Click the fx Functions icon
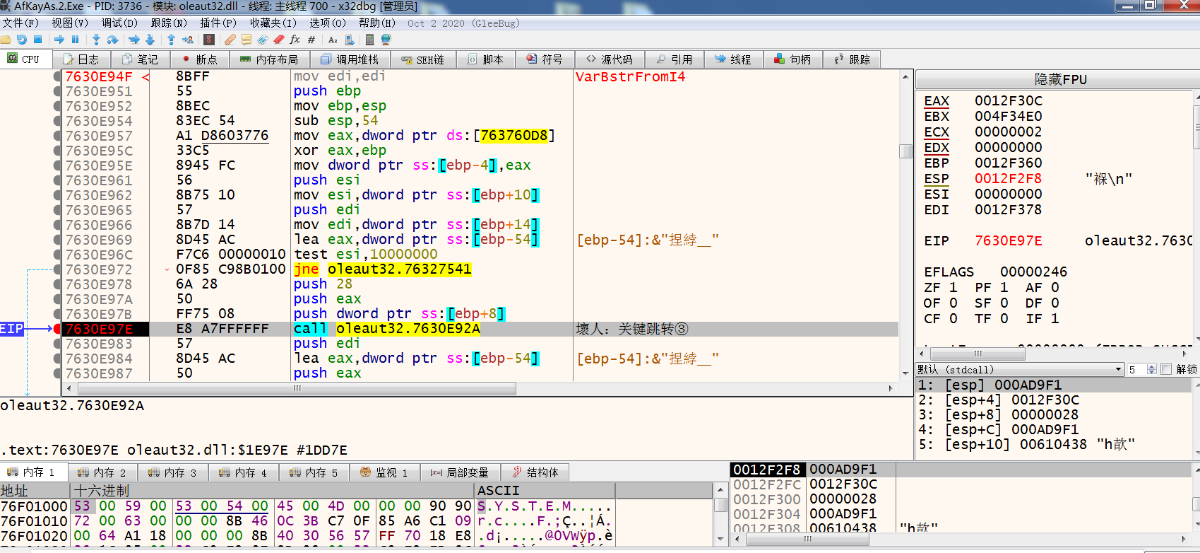The width and height of the screenshot is (1200, 553). pyautogui.click(x=295, y=40)
